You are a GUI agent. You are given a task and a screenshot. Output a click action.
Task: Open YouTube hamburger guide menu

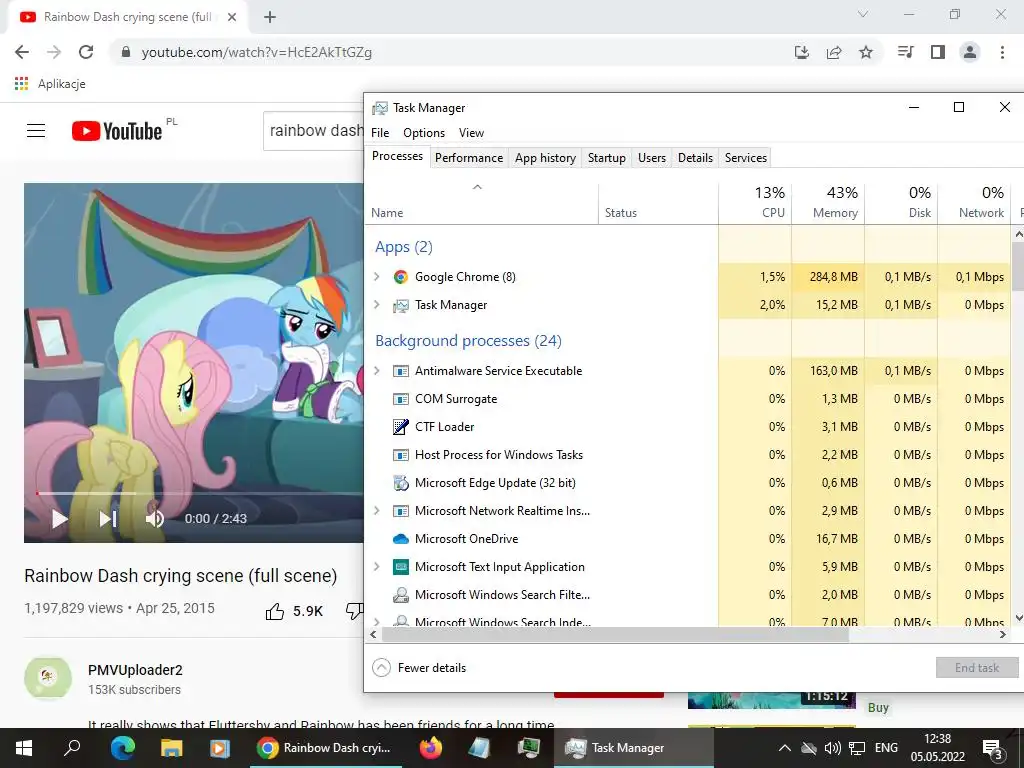(36, 131)
